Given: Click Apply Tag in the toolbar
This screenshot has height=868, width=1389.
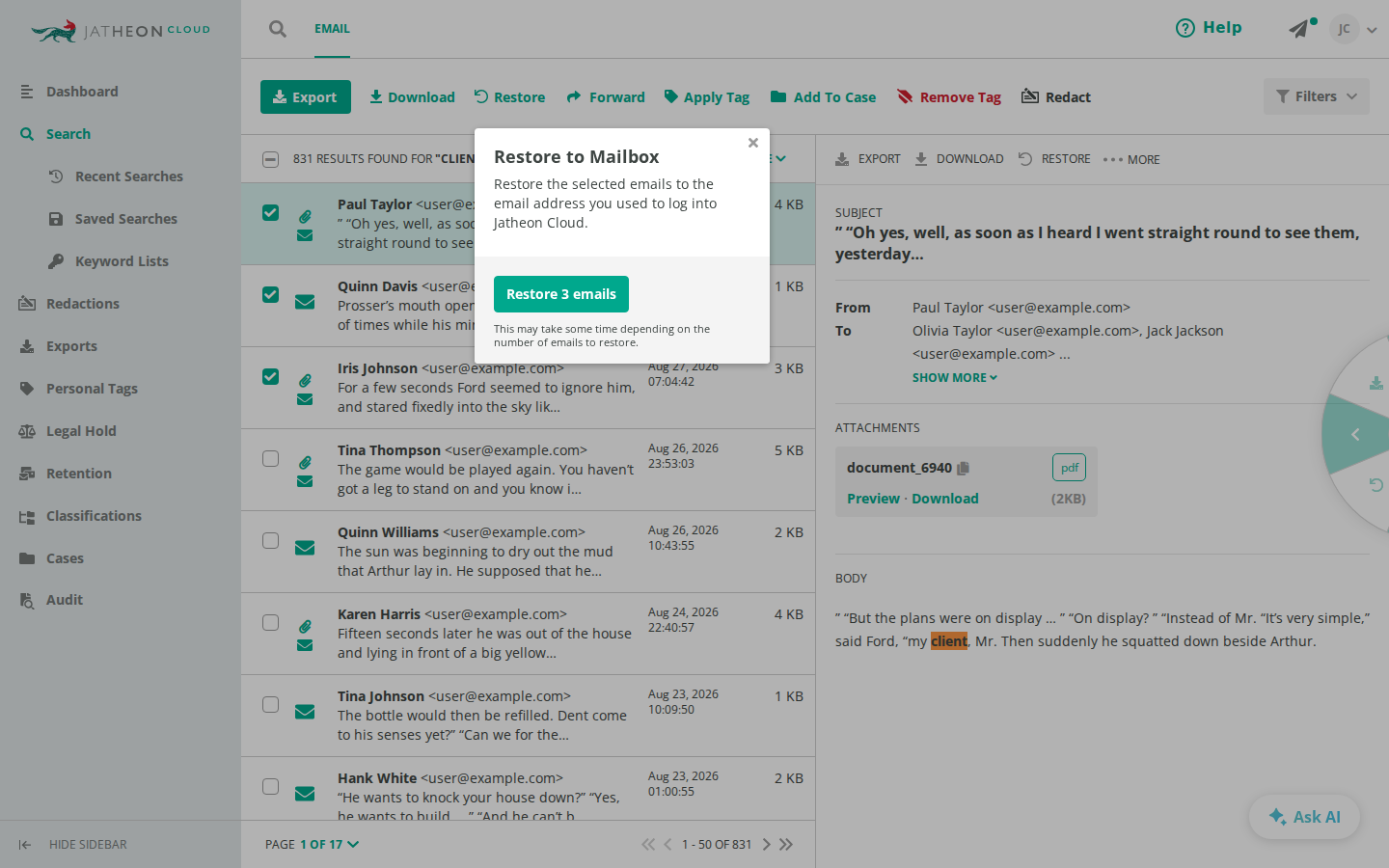Looking at the screenshot, I should pos(707,97).
